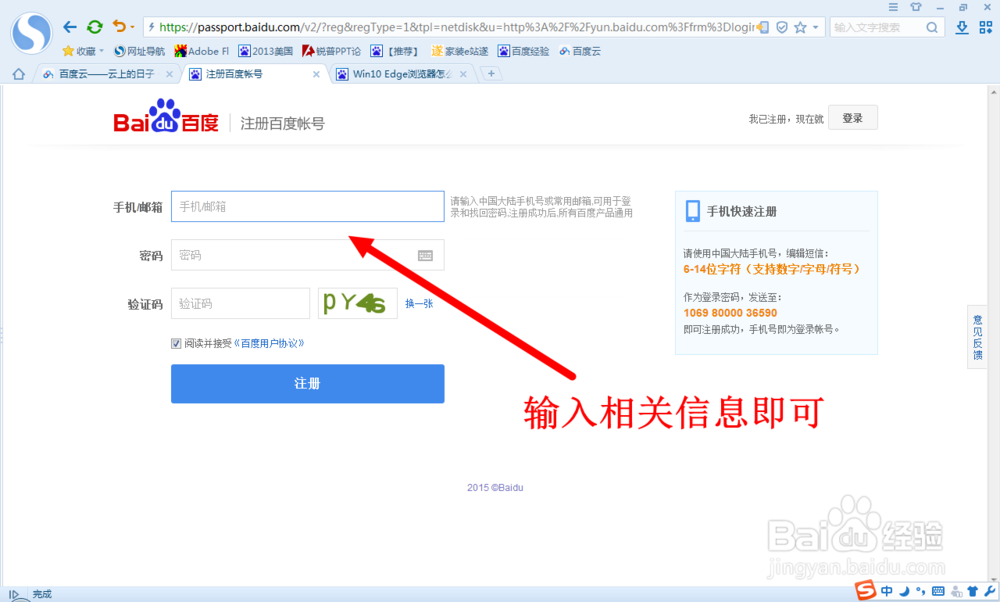This screenshot has height=602, width=1000.
Task: Focus the text search box
Action: [877, 27]
